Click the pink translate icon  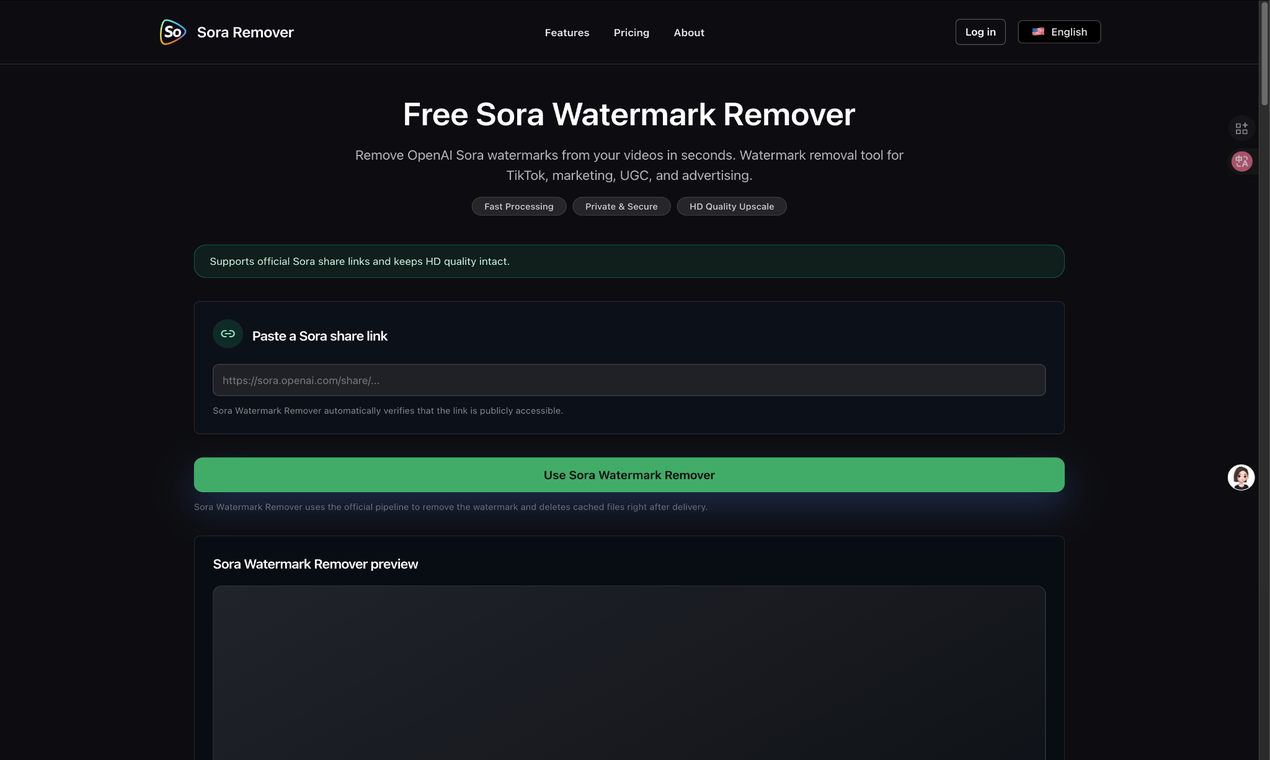[1241, 161]
